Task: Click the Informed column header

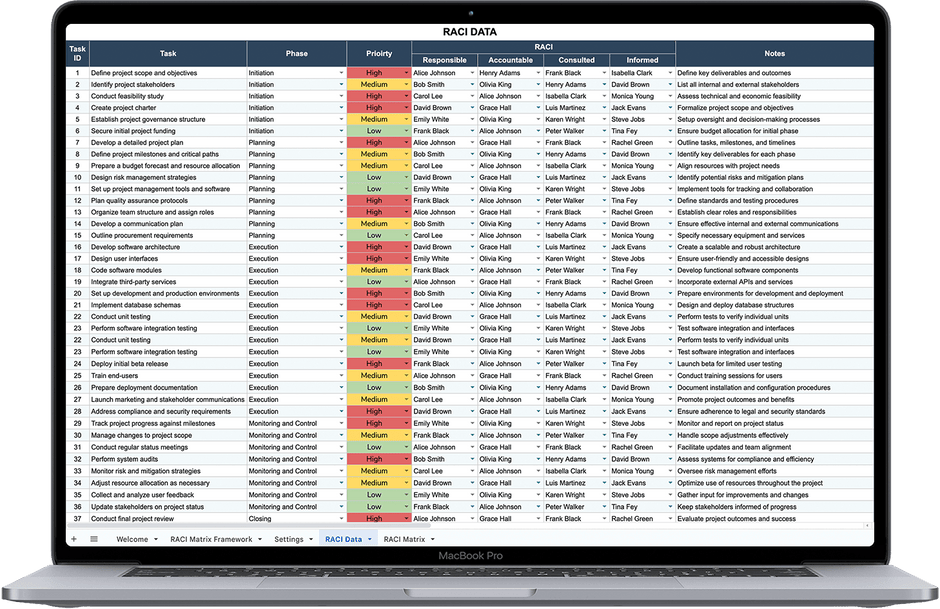Action: (x=642, y=60)
